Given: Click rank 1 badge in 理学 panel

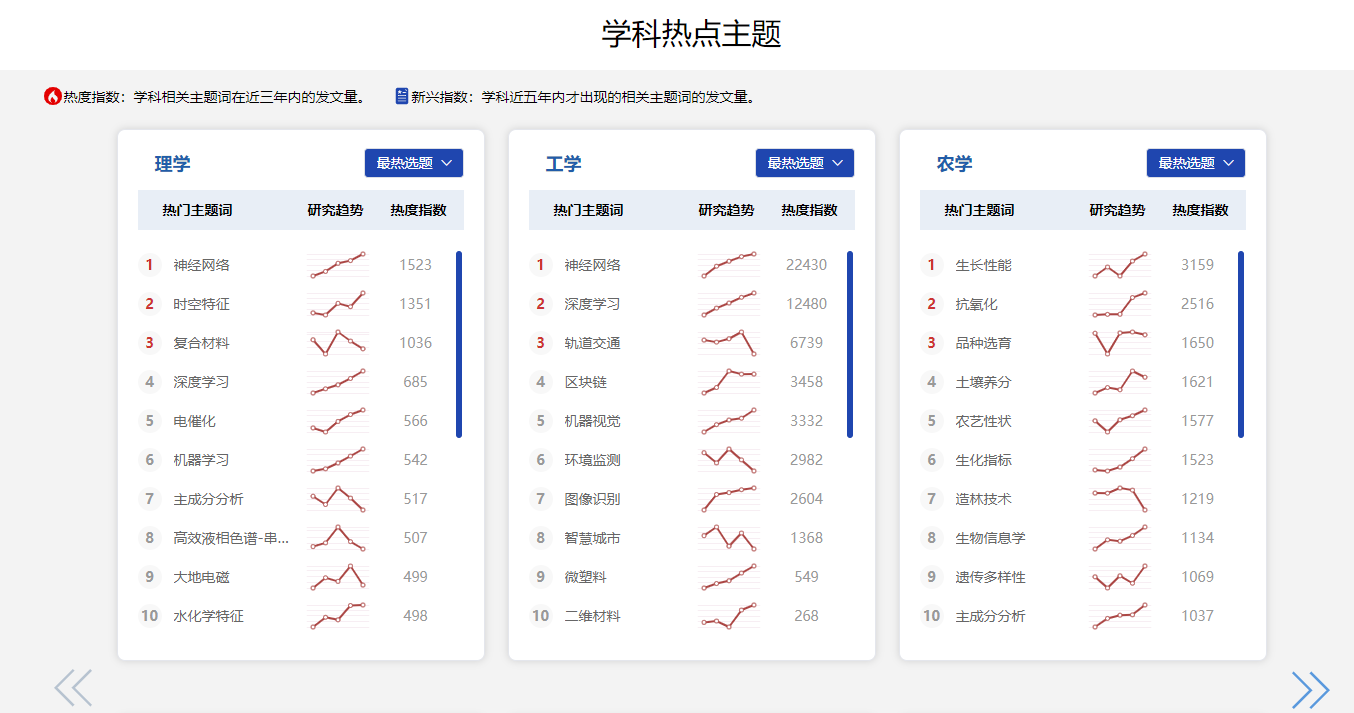Looking at the screenshot, I should point(150,265).
